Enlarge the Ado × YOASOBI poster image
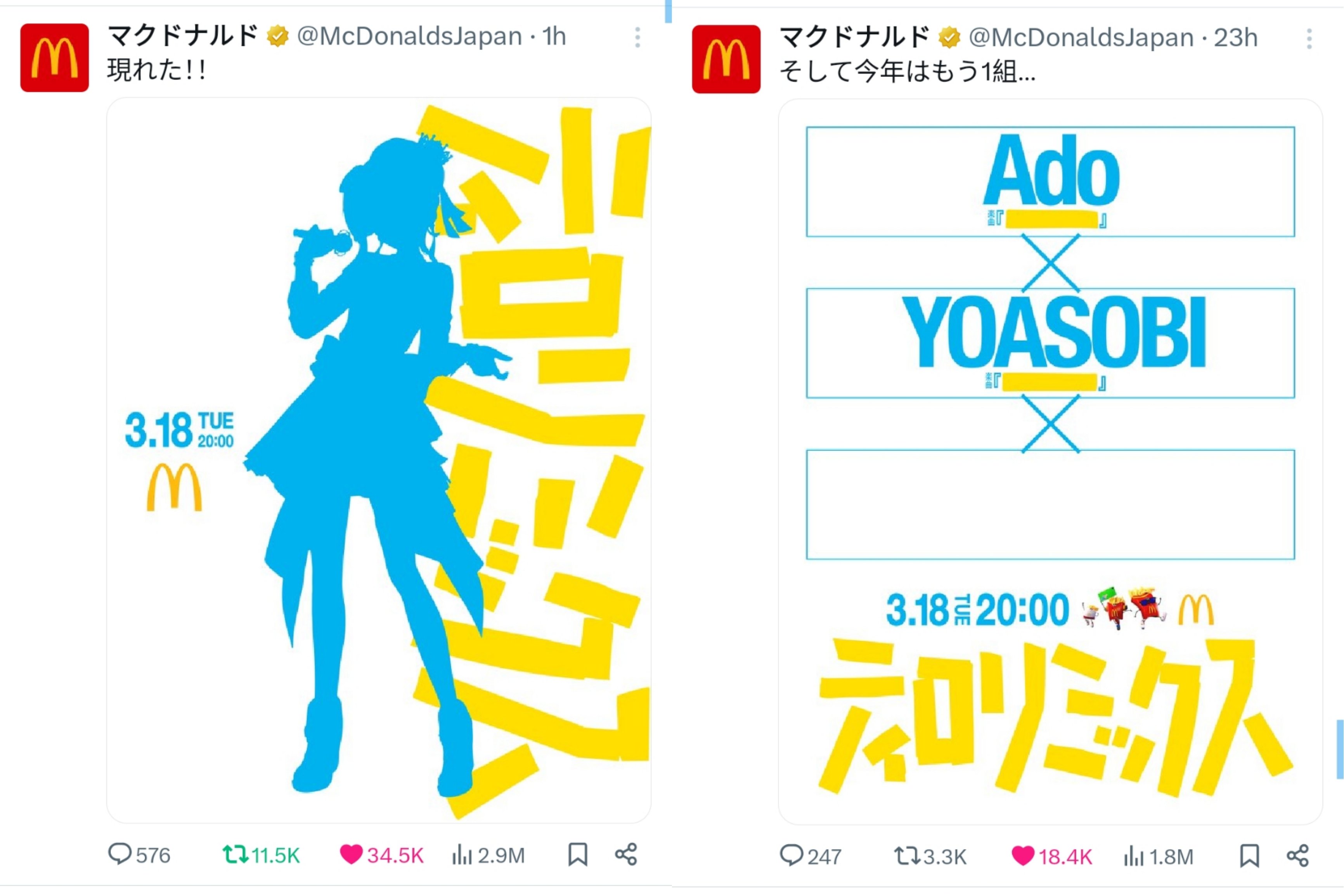 click(x=1050, y=461)
